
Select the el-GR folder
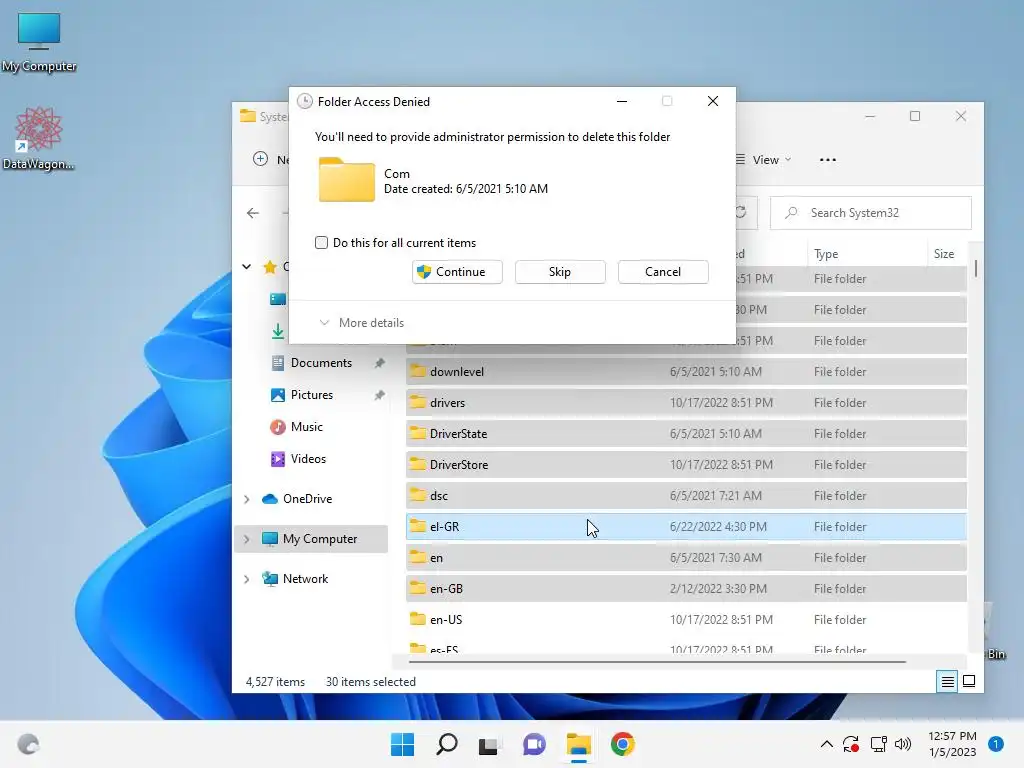pos(686,527)
